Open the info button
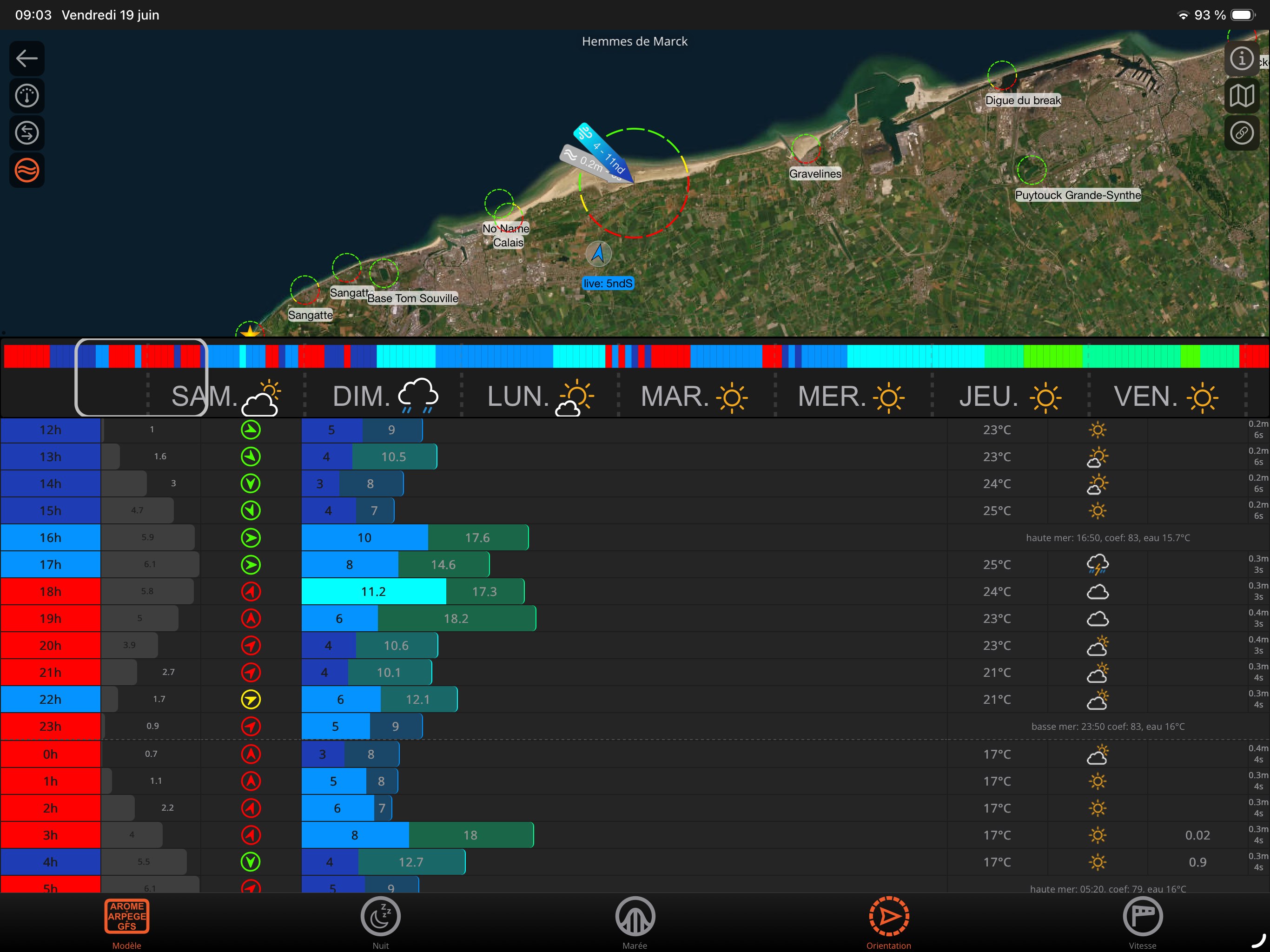This screenshot has width=1270, height=952. point(1241,58)
